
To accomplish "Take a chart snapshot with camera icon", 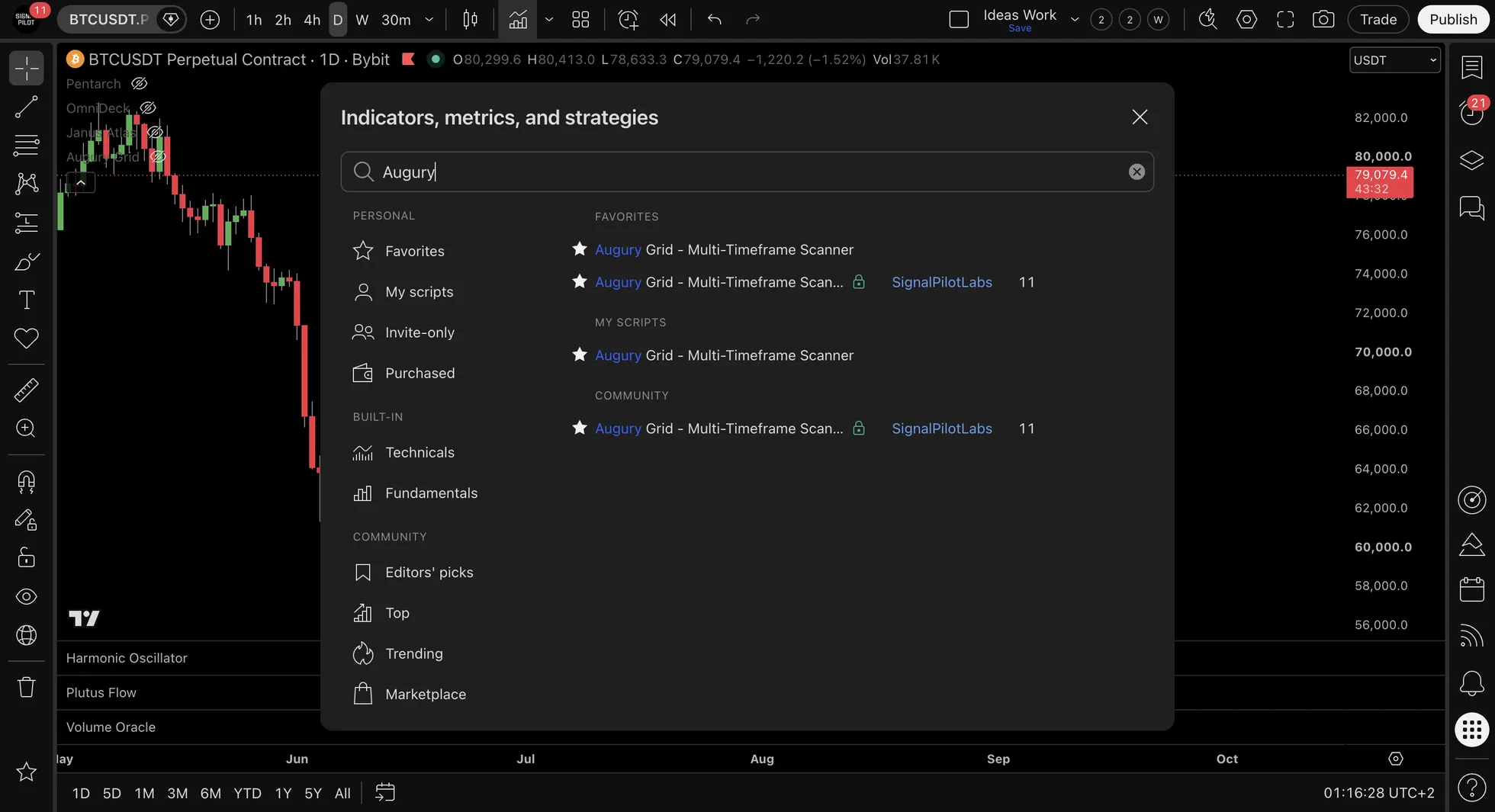I will coord(1323,19).
